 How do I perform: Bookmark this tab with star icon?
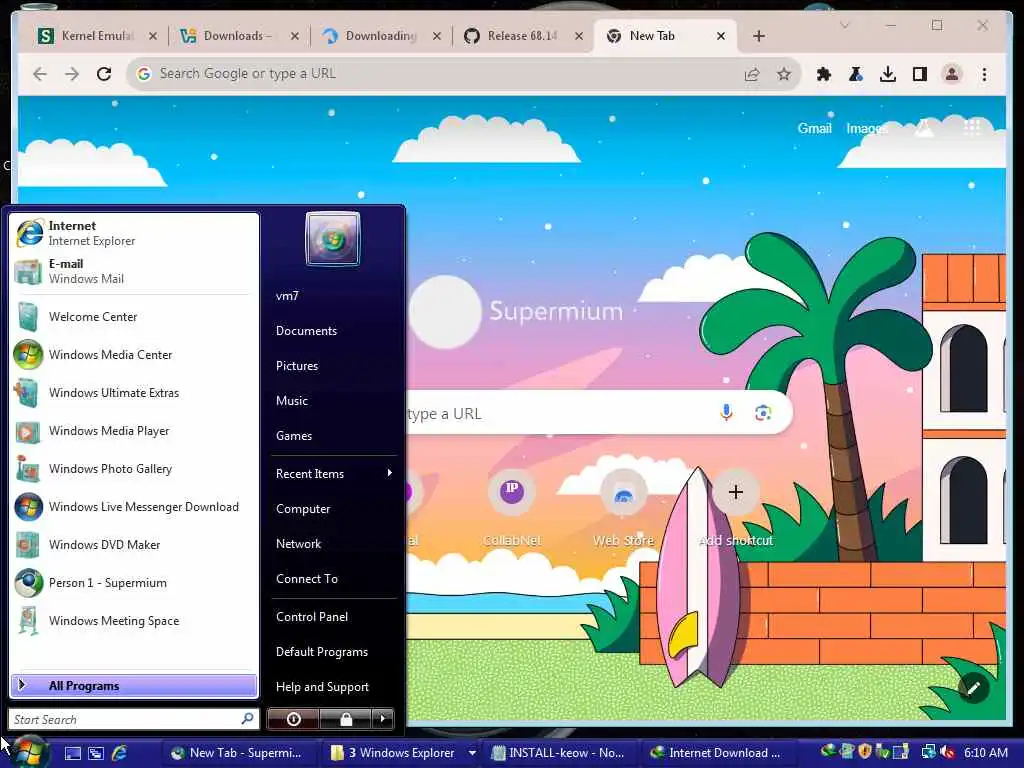[x=784, y=74]
